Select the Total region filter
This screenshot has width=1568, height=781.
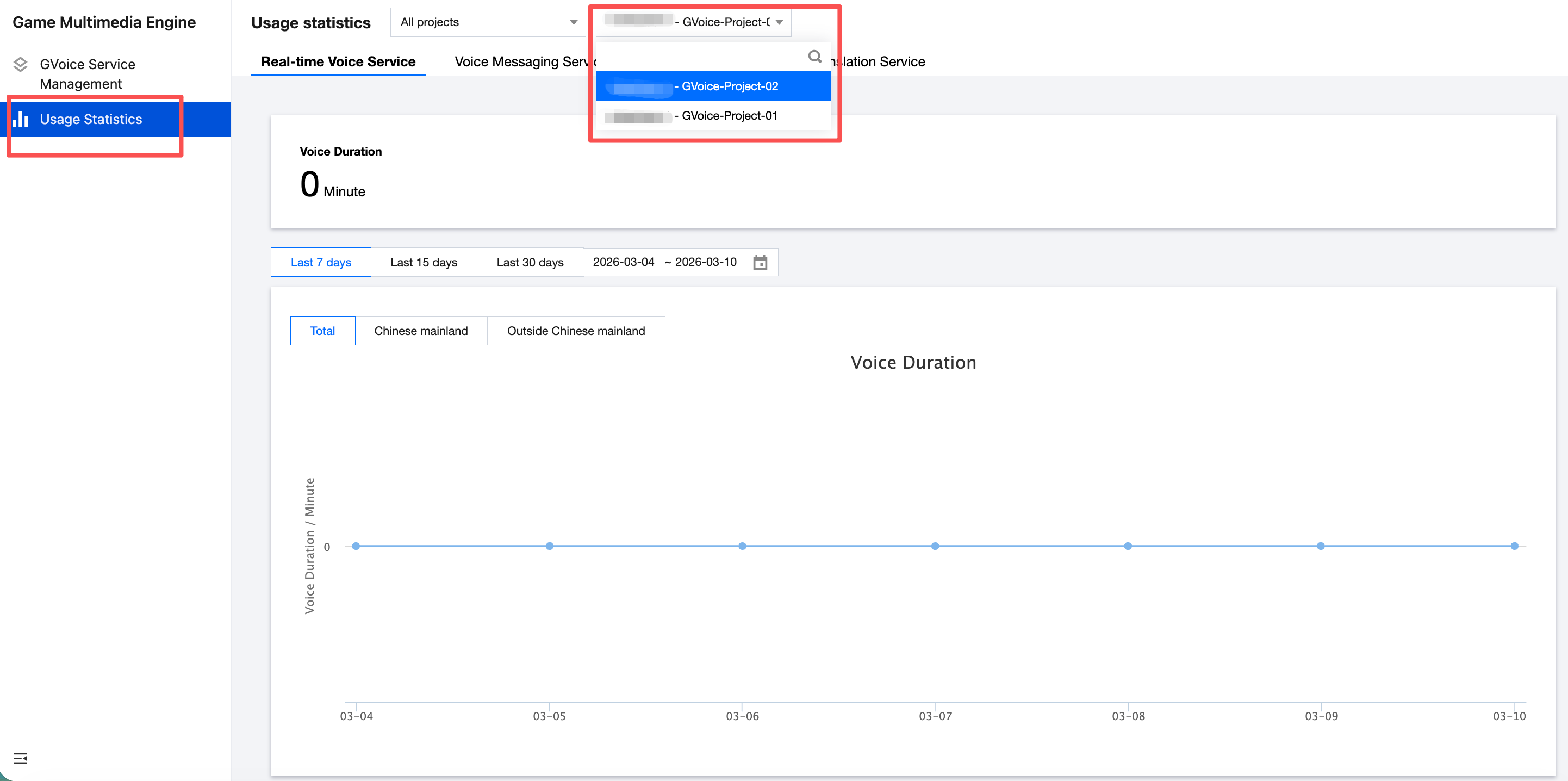(322, 331)
